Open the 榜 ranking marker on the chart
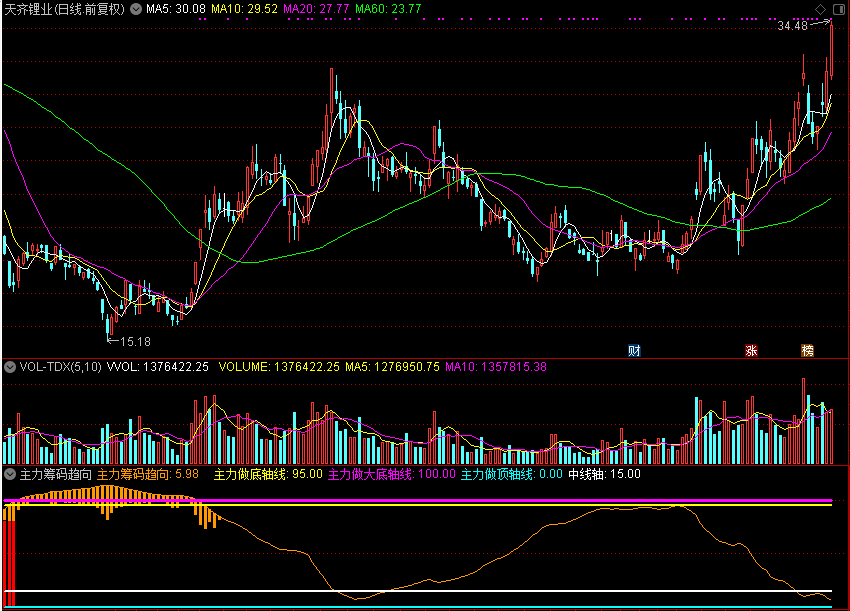Image resolution: width=850 pixels, height=611 pixels. [808, 351]
